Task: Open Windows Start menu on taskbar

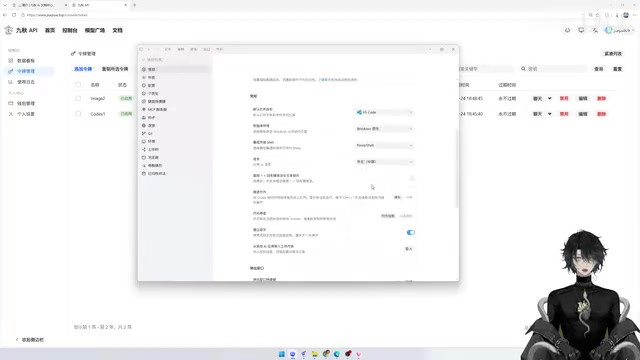Action: click(282, 354)
